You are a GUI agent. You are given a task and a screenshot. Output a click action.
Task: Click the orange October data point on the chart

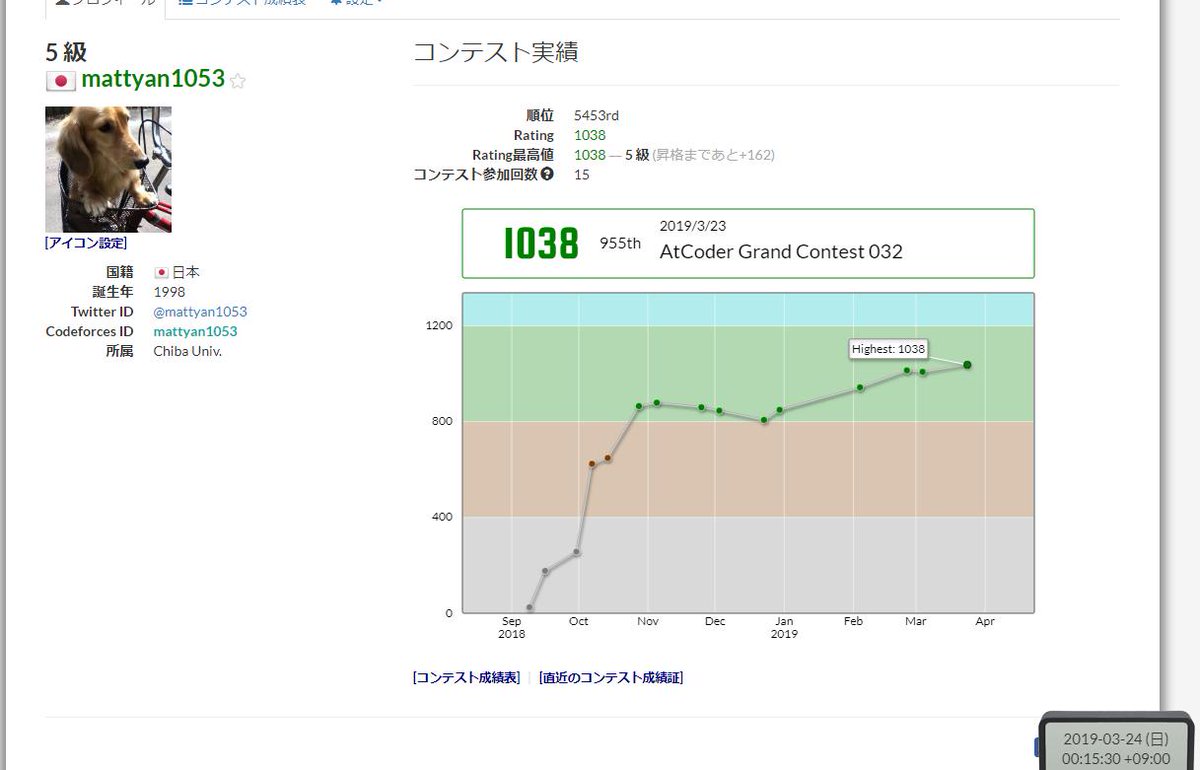[x=592, y=462]
